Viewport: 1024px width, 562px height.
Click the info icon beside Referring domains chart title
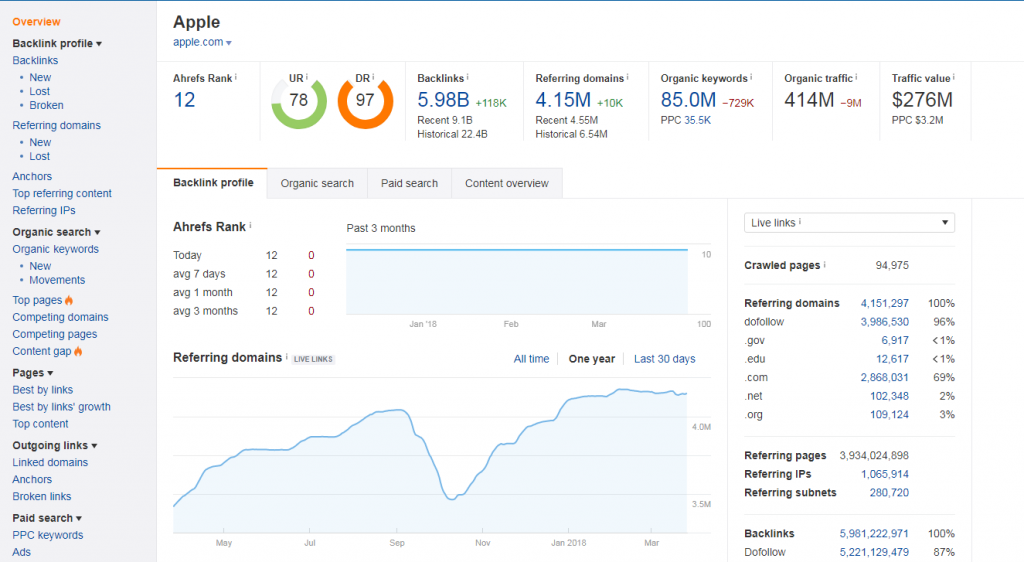286,356
